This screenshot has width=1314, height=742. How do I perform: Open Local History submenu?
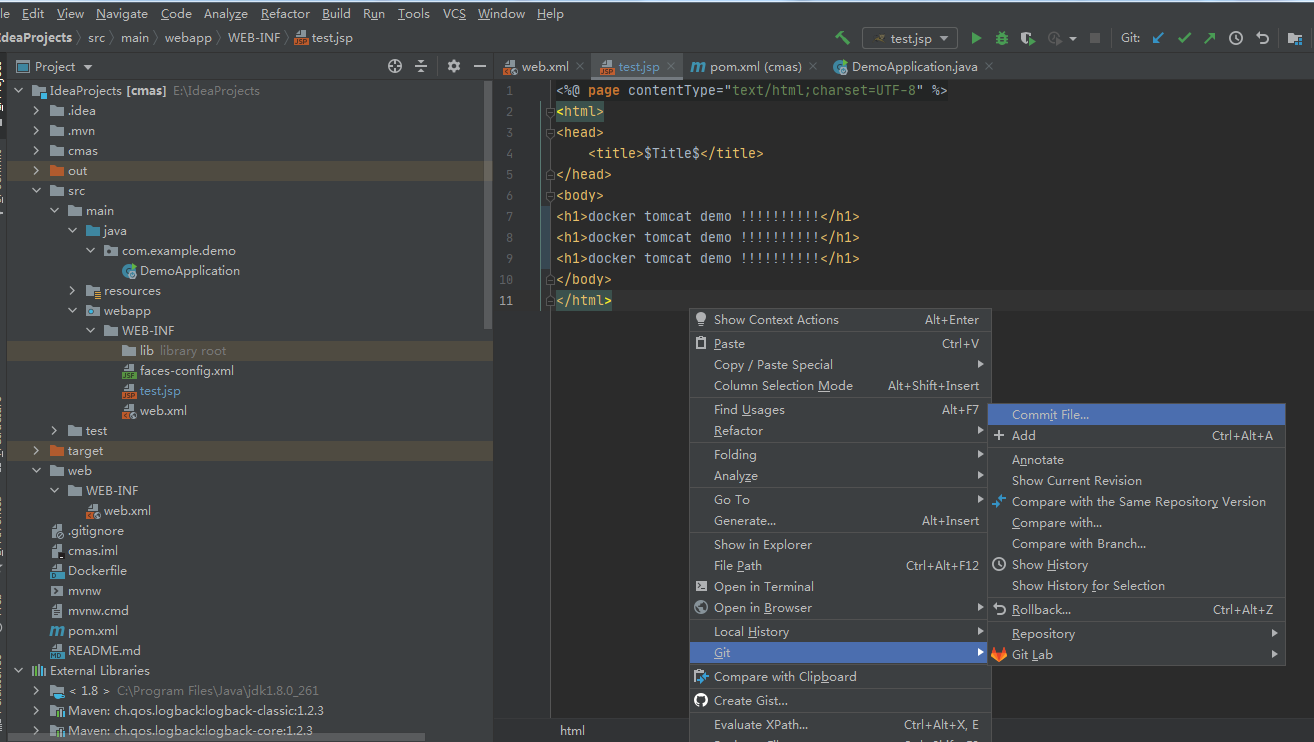[x=839, y=631]
